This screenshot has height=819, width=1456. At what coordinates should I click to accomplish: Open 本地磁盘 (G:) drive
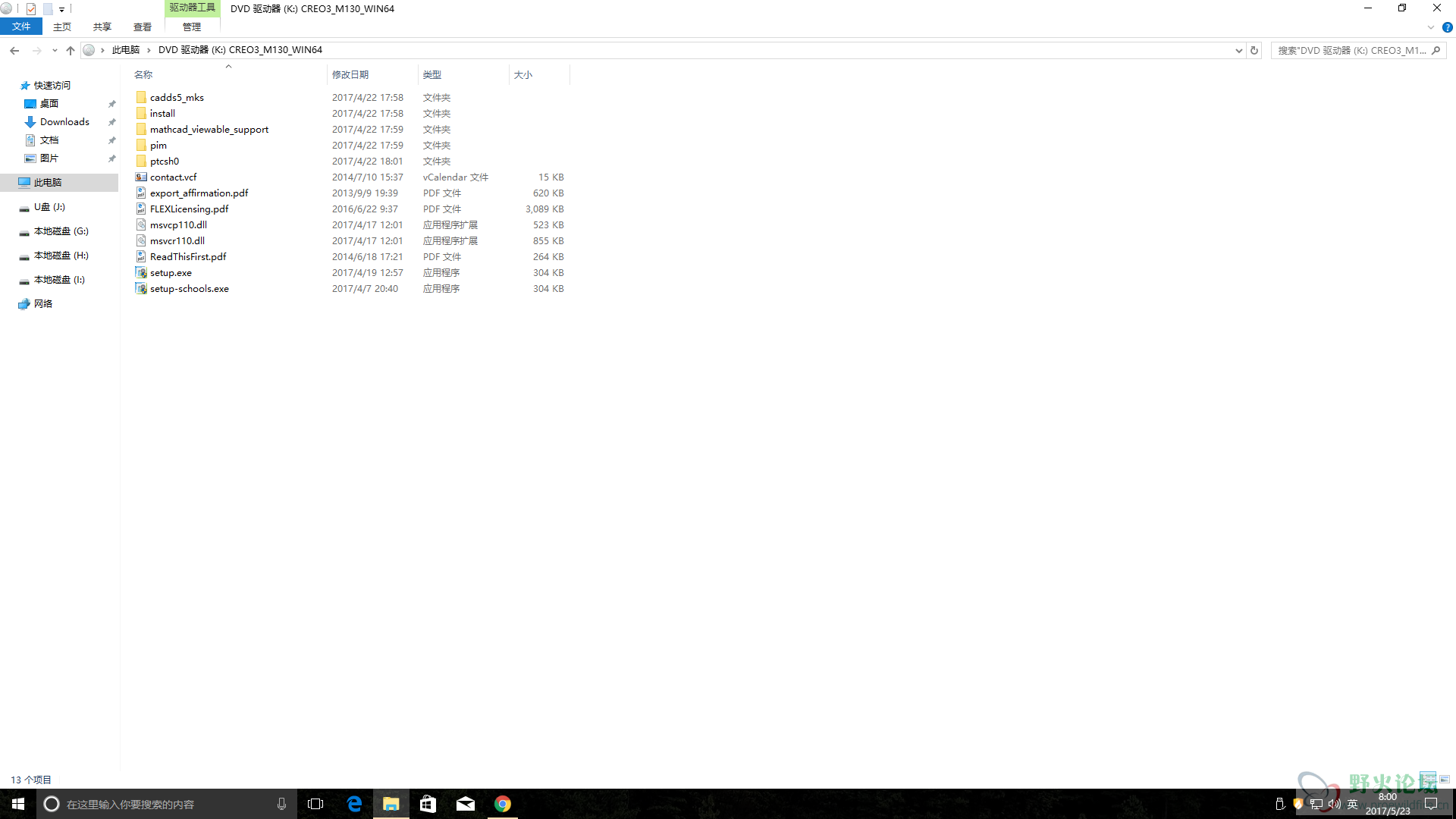pos(61,231)
